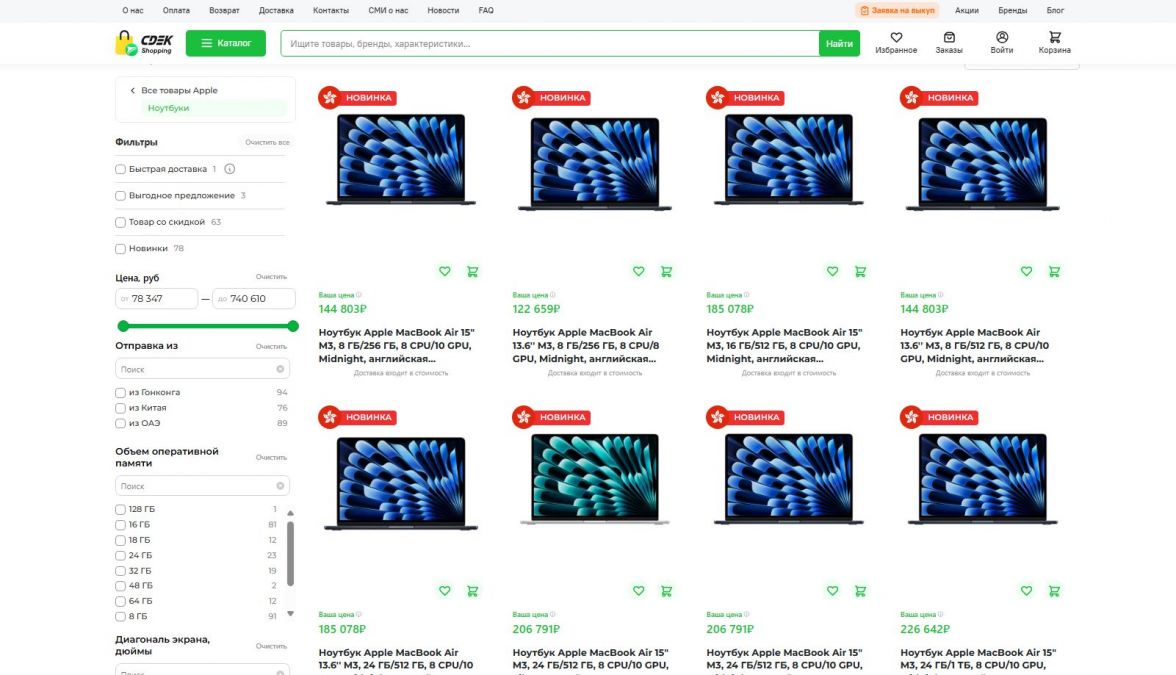Select shipping из ОАЭ checkbox

(x=120, y=424)
